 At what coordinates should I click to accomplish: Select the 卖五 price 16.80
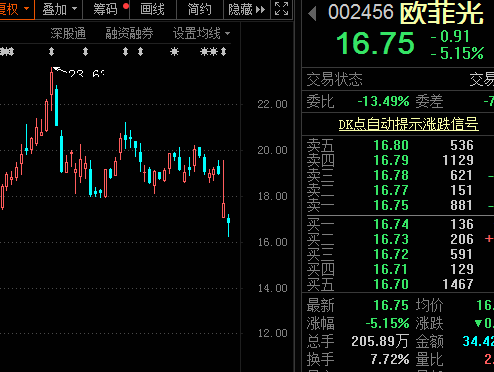(x=391, y=145)
